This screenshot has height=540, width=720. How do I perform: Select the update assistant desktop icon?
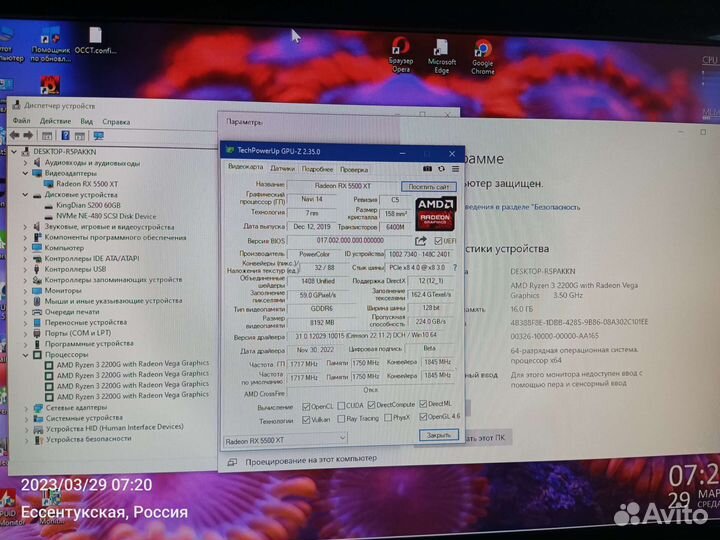tap(50, 44)
